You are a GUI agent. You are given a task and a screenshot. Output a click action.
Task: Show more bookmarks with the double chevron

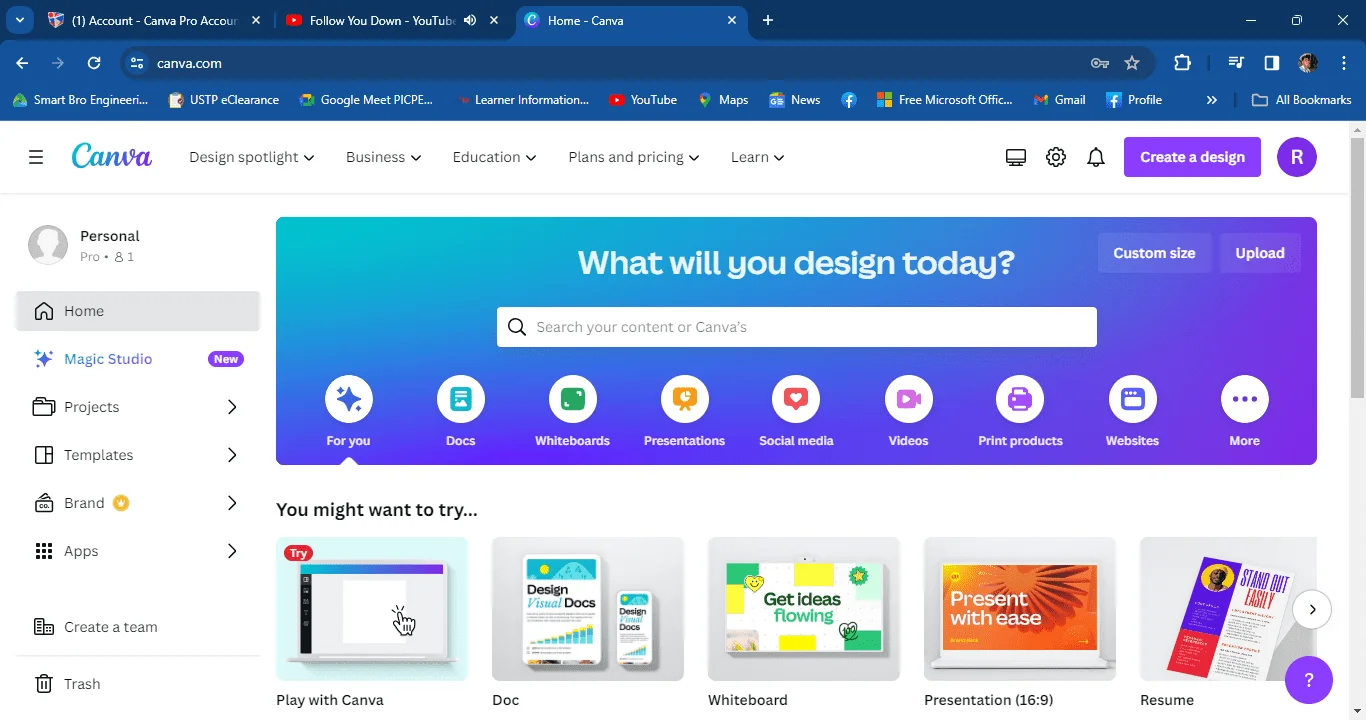(x=1212, y=100)
